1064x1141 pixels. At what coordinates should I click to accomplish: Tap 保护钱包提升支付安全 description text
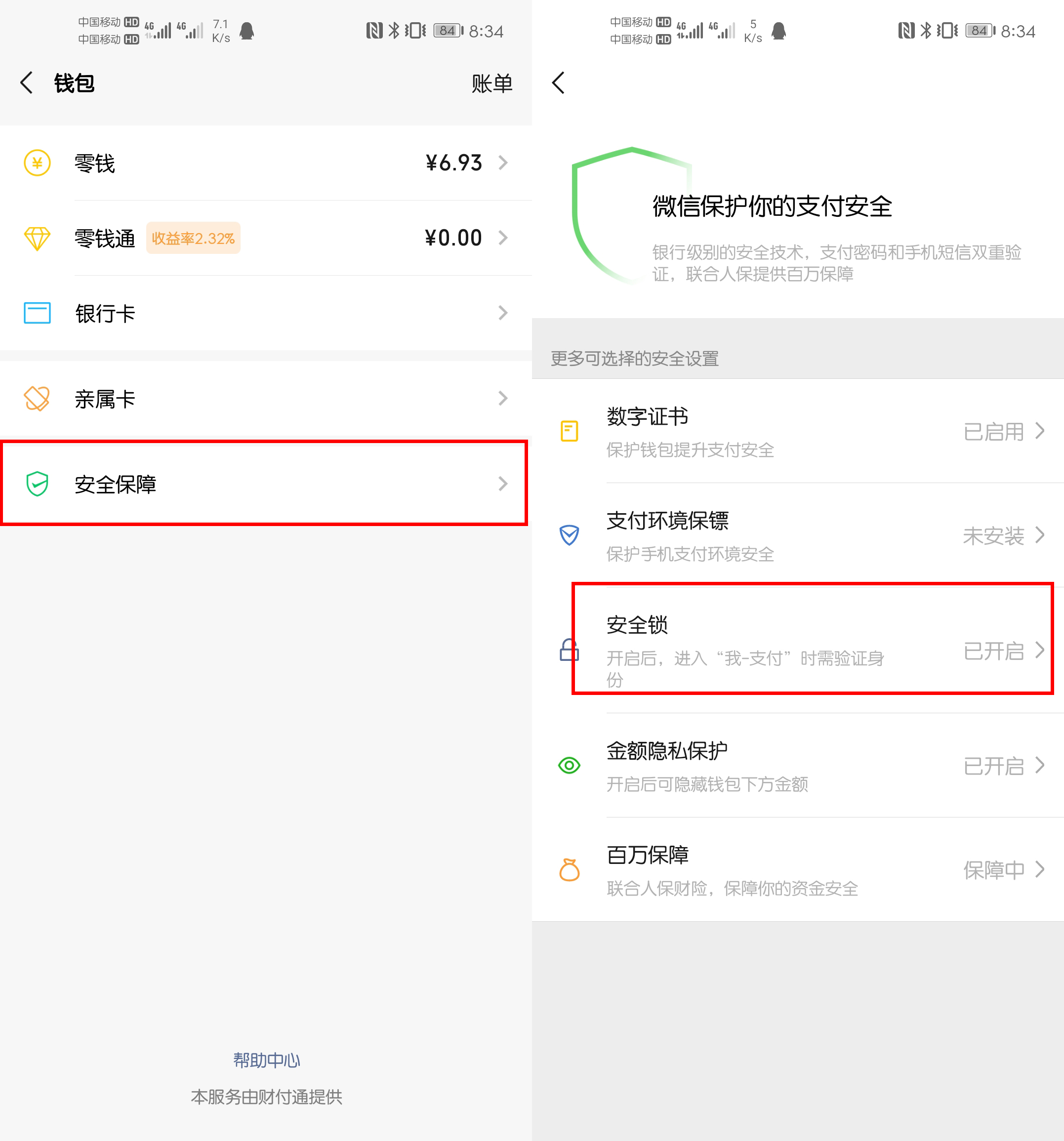(690, 450)
